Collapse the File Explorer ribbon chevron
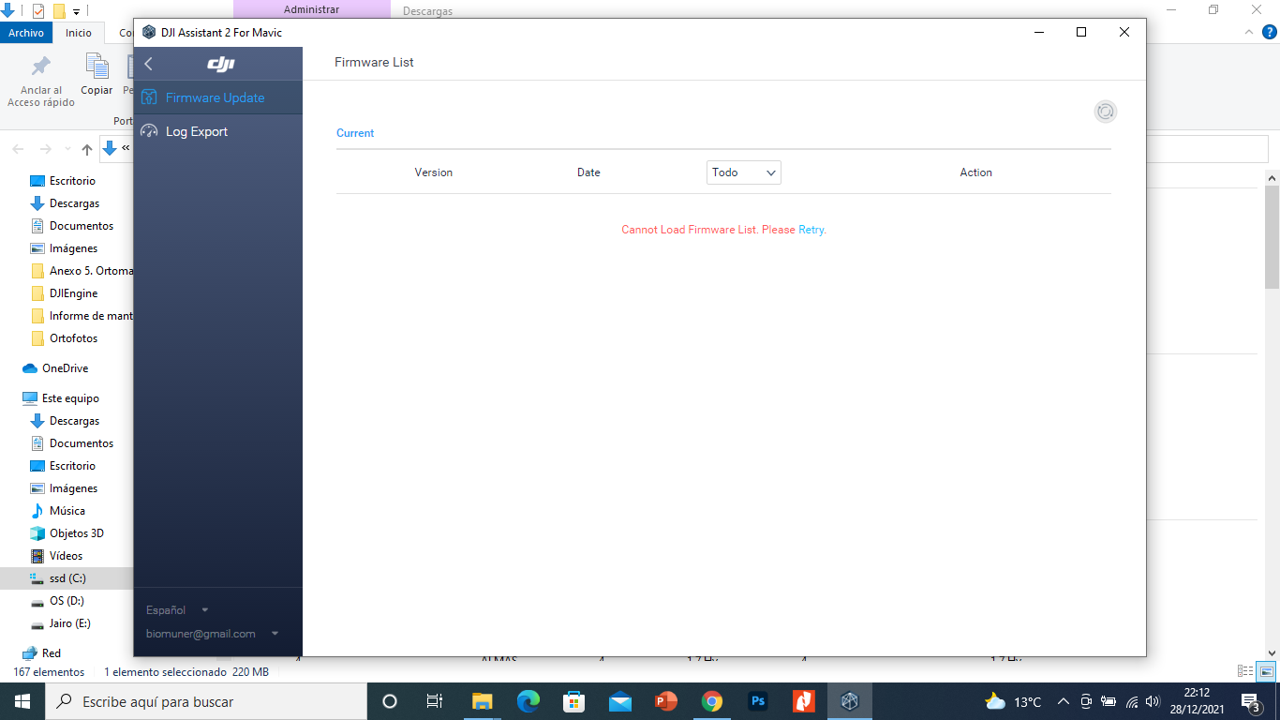 (1248, 33)
